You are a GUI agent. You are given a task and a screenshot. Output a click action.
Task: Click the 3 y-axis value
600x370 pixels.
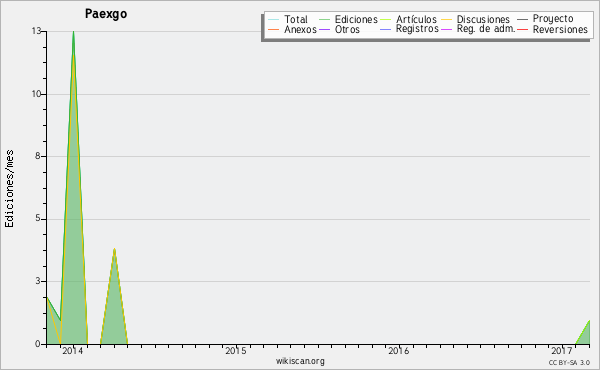(x=38, y=281)
